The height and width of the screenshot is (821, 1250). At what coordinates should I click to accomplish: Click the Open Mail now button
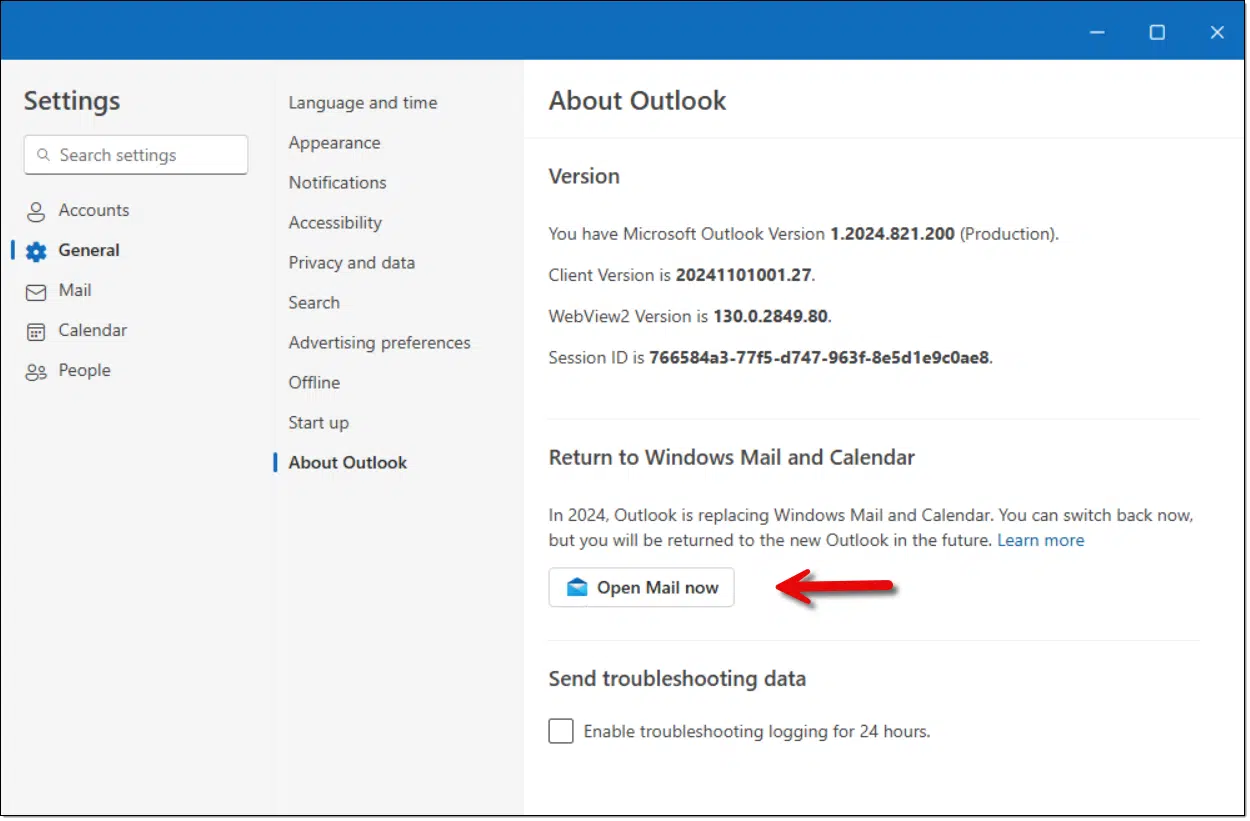point(641,588)
